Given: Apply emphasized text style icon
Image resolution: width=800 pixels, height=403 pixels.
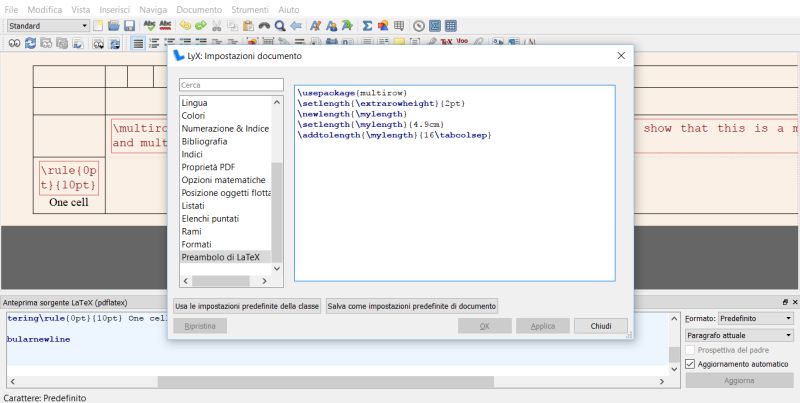Looking at the screenshot, I should coord(315,26).
